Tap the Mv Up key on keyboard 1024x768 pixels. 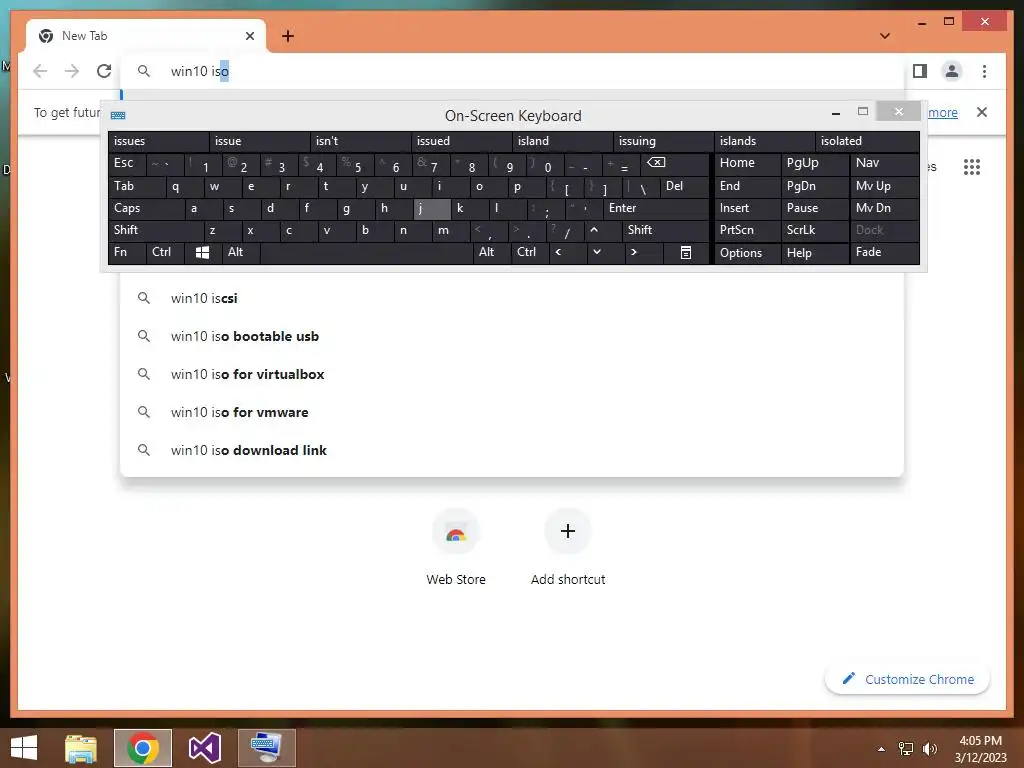884,186
